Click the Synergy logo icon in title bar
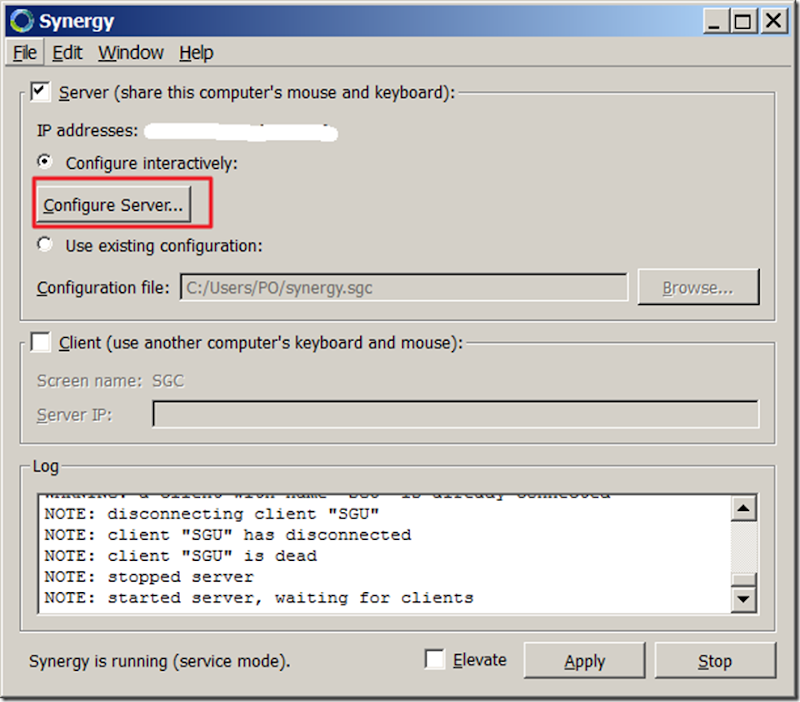This screenshot has width=800, height=702. (x=22, y=21)
